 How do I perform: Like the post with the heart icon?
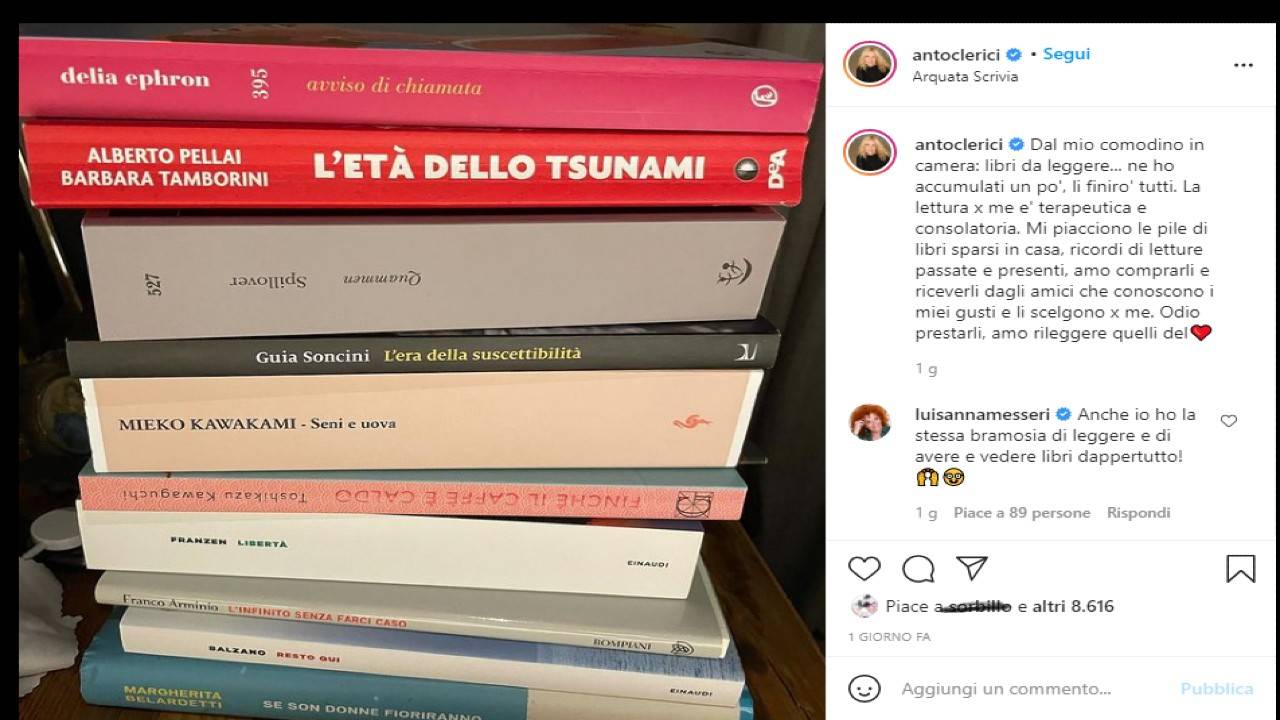(864, 569)
